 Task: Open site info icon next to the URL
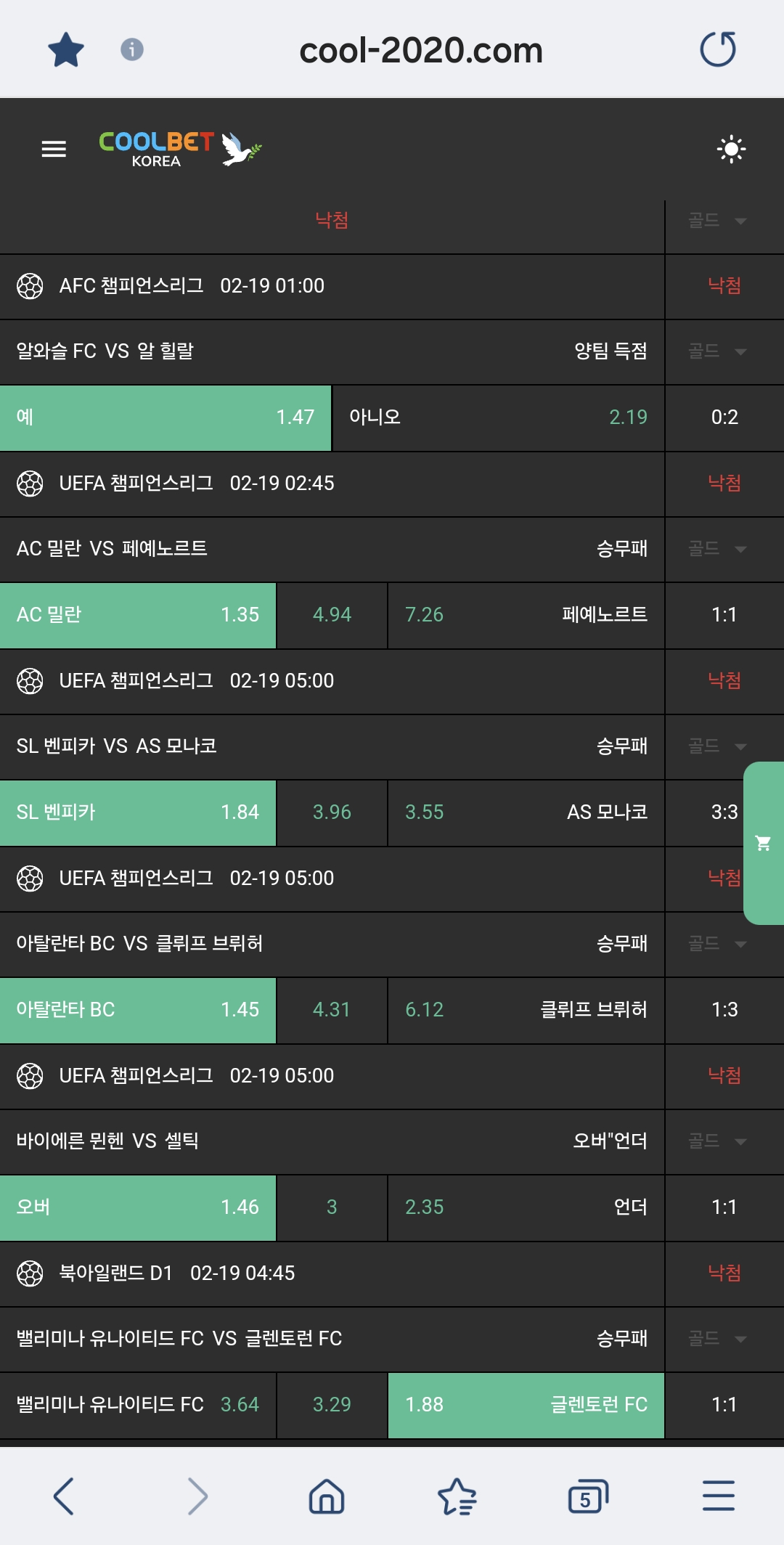131,49
